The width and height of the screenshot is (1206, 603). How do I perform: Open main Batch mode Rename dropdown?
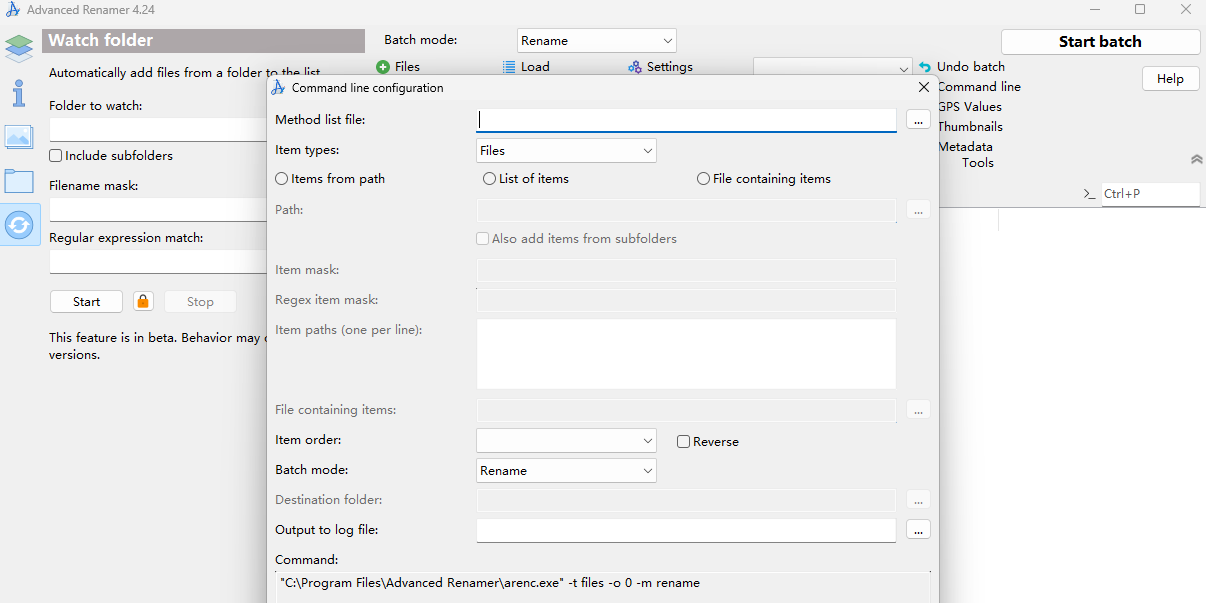point(597,41)
